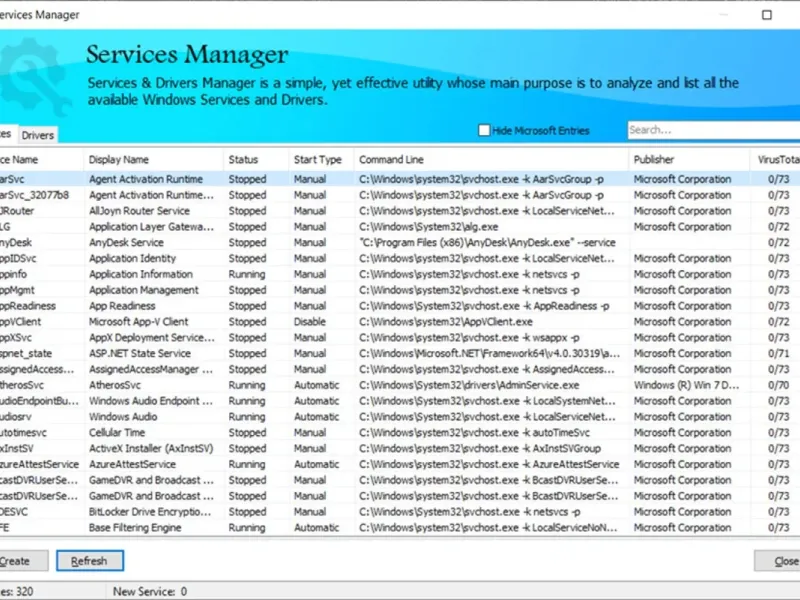The image size is (800, 600).
Task: Select the Application Layer Gateway row
Action: click(x=400, y=227)
